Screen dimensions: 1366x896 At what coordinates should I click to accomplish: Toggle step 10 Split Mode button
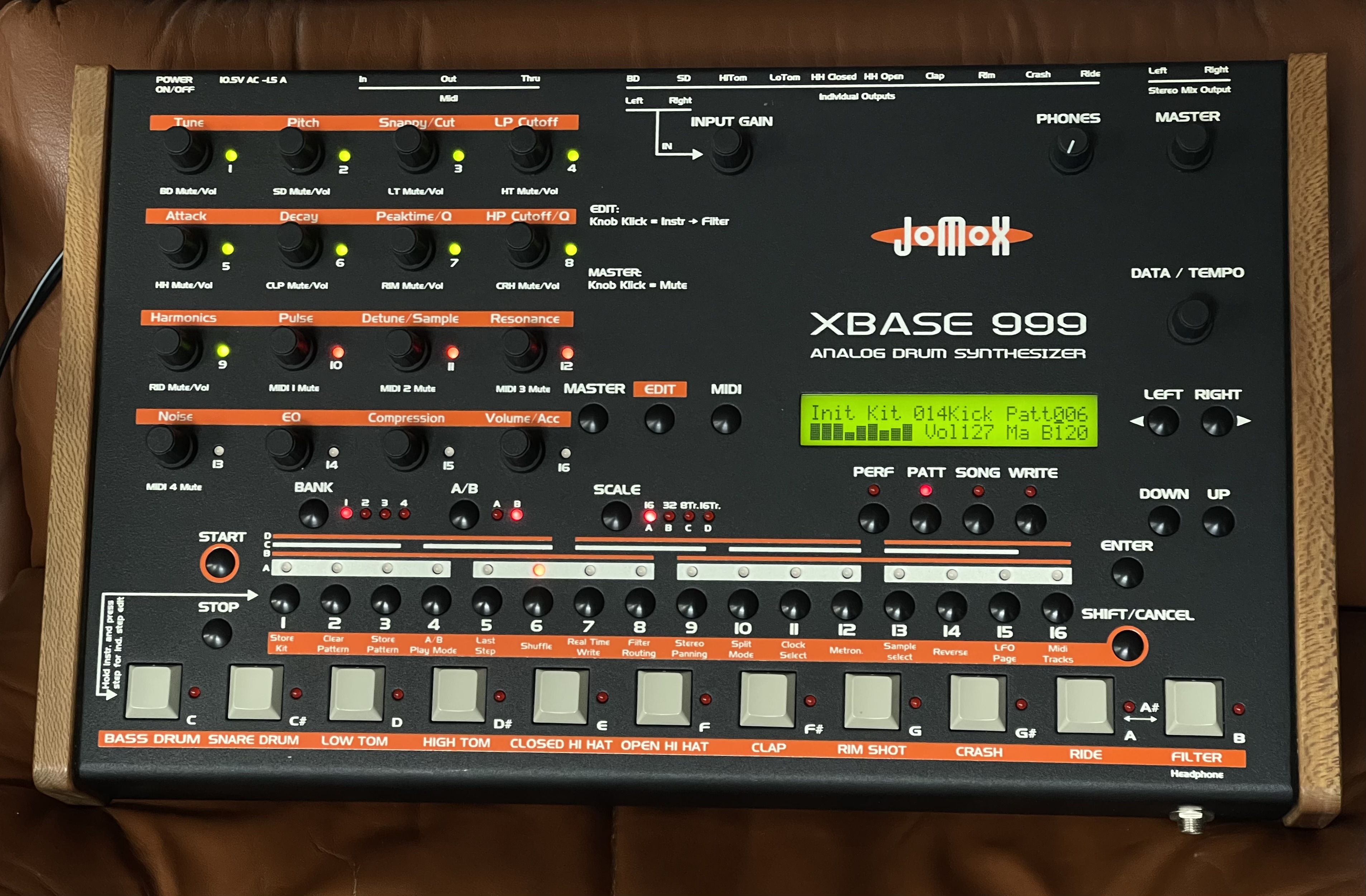pyautogui.click(x=743, y=604)
